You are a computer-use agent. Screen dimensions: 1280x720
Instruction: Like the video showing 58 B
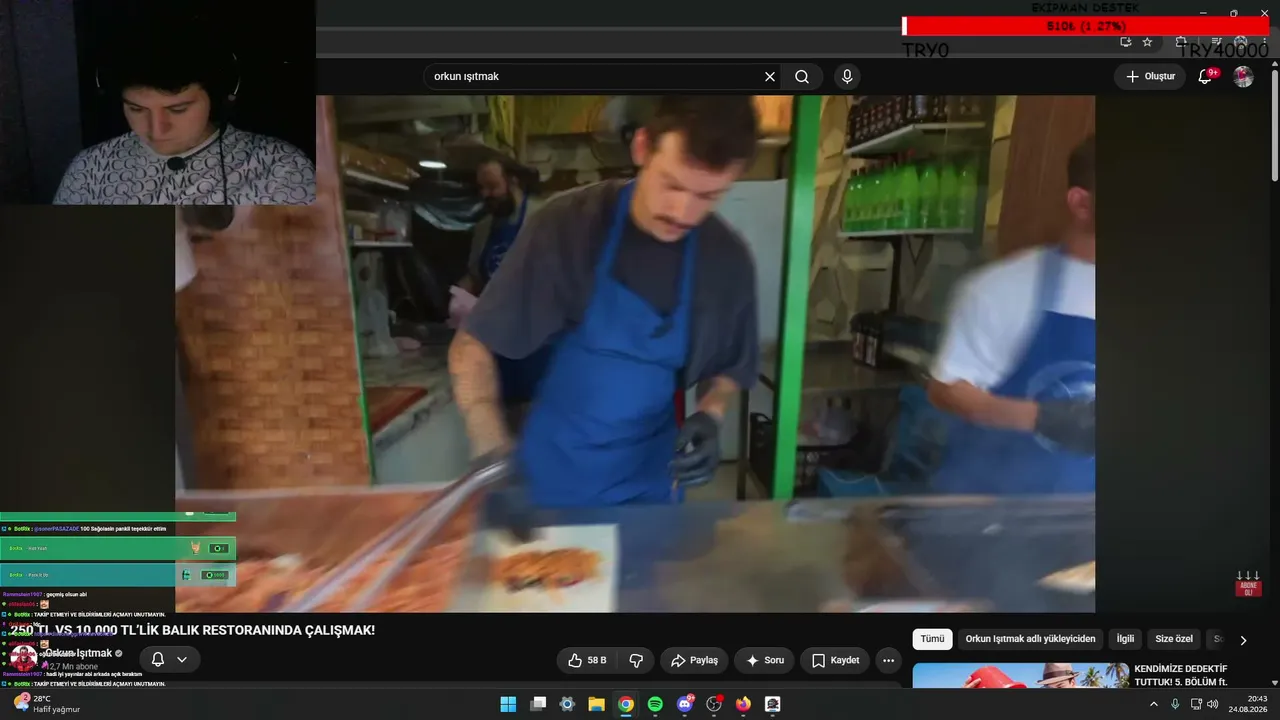[x=588, y=660]
